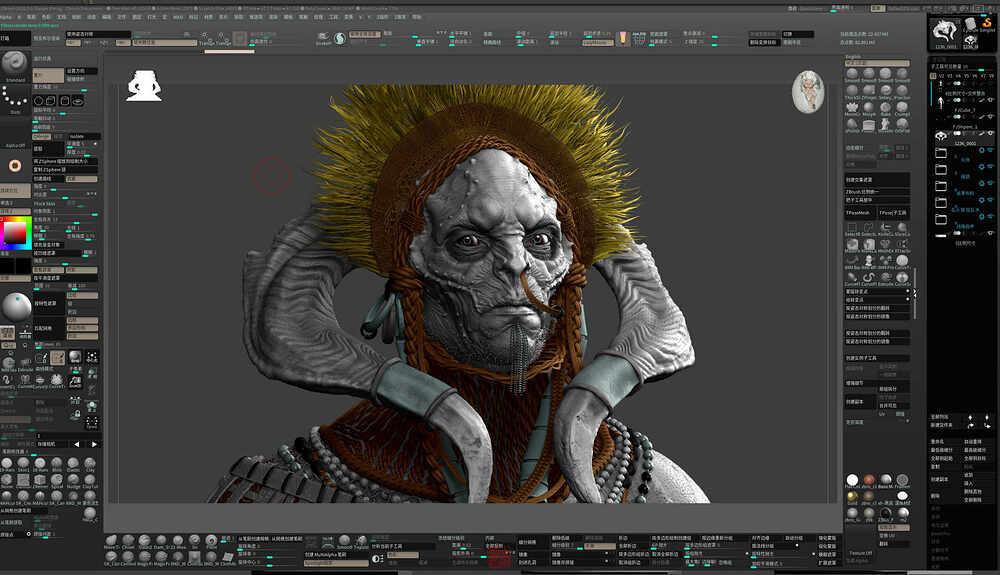
Task: Select the SimpleBrush S tool icon
Action: (987, 24)
